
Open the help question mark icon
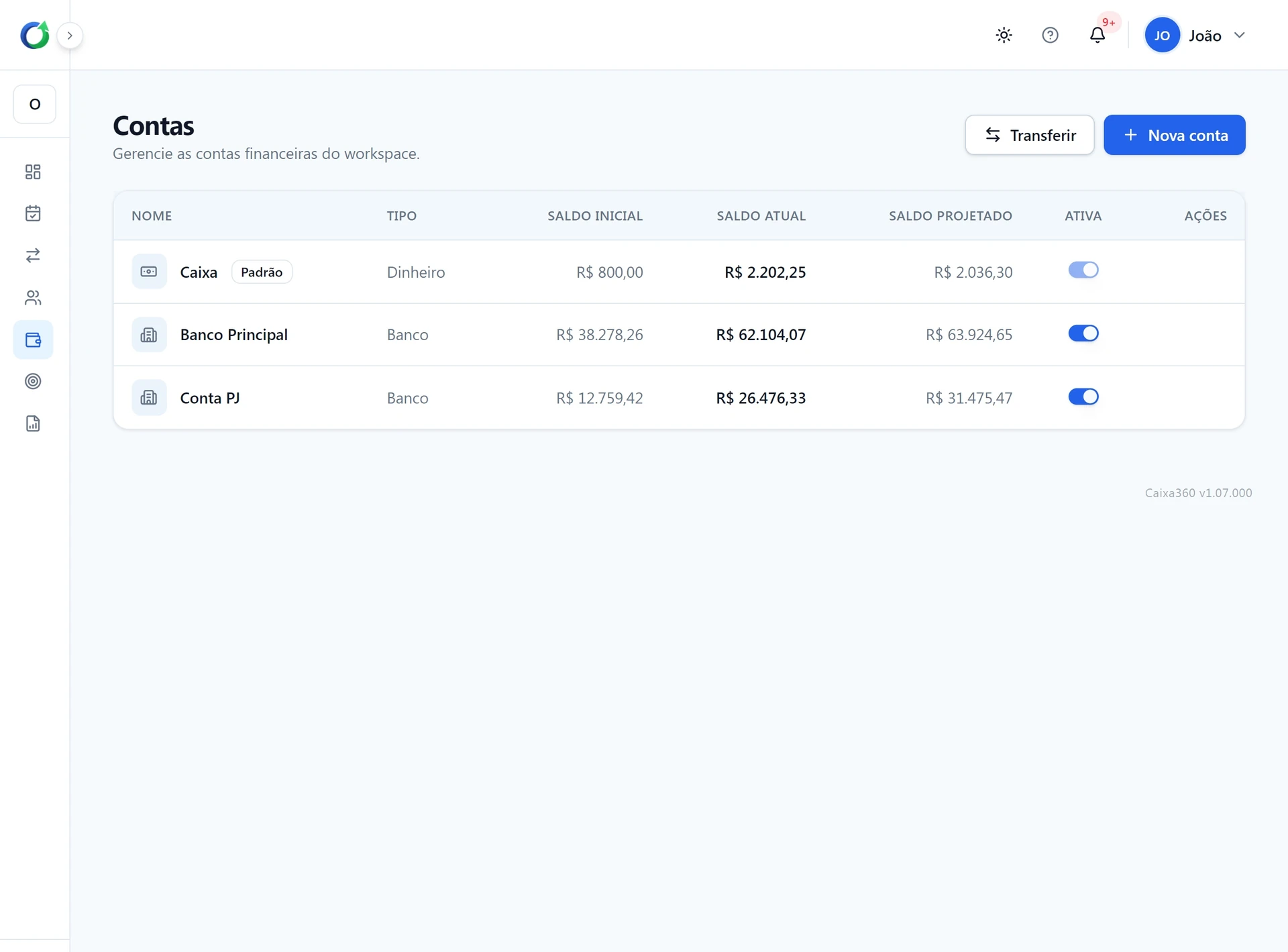pyautogui.click(x=1050, y=35)
